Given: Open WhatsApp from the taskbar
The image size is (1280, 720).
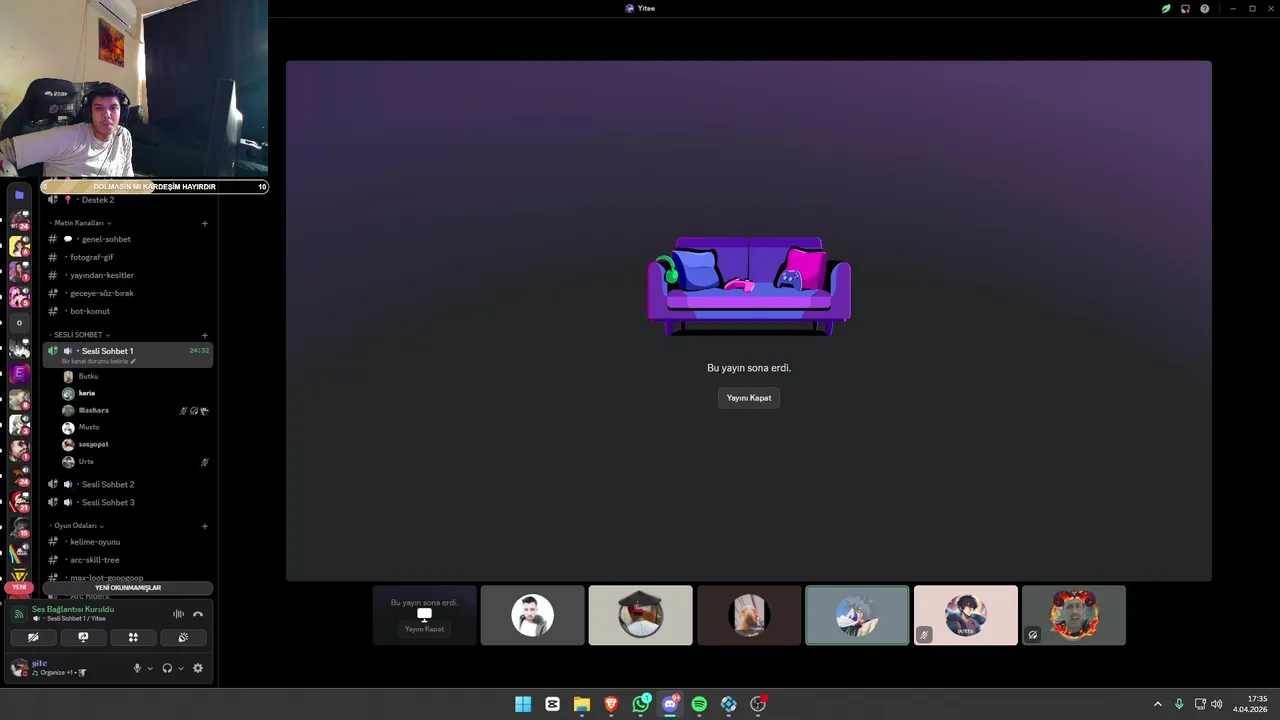Looking at the screenshot, I should [x=641, y=704].
